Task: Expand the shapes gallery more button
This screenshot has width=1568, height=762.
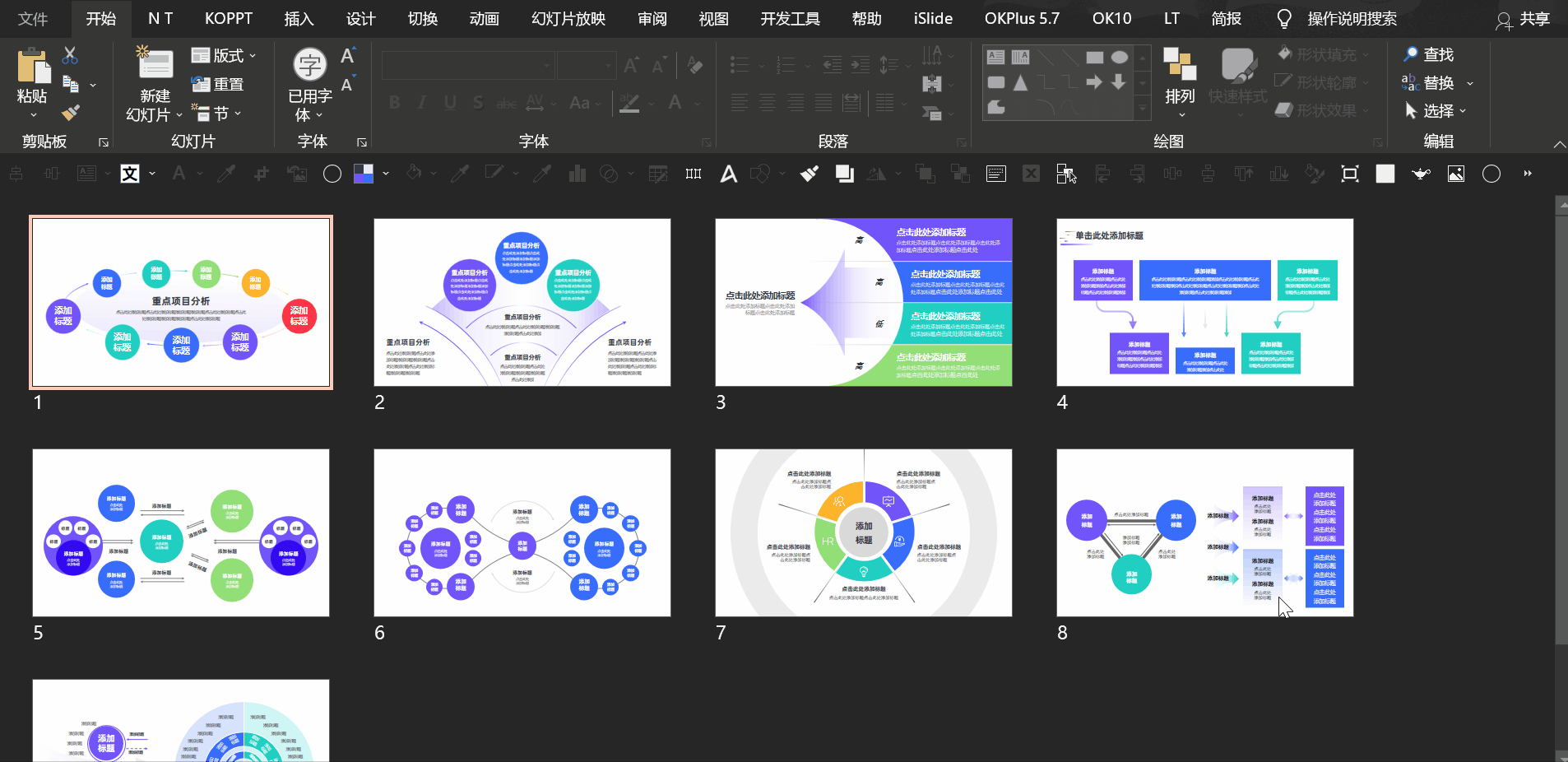Action: click(x=1143, y=107)
